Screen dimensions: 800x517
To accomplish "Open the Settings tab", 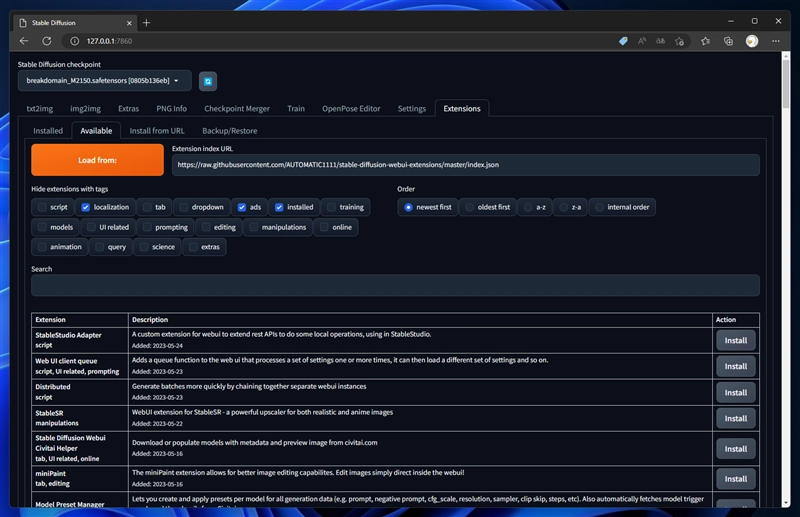I will [412, 109].
